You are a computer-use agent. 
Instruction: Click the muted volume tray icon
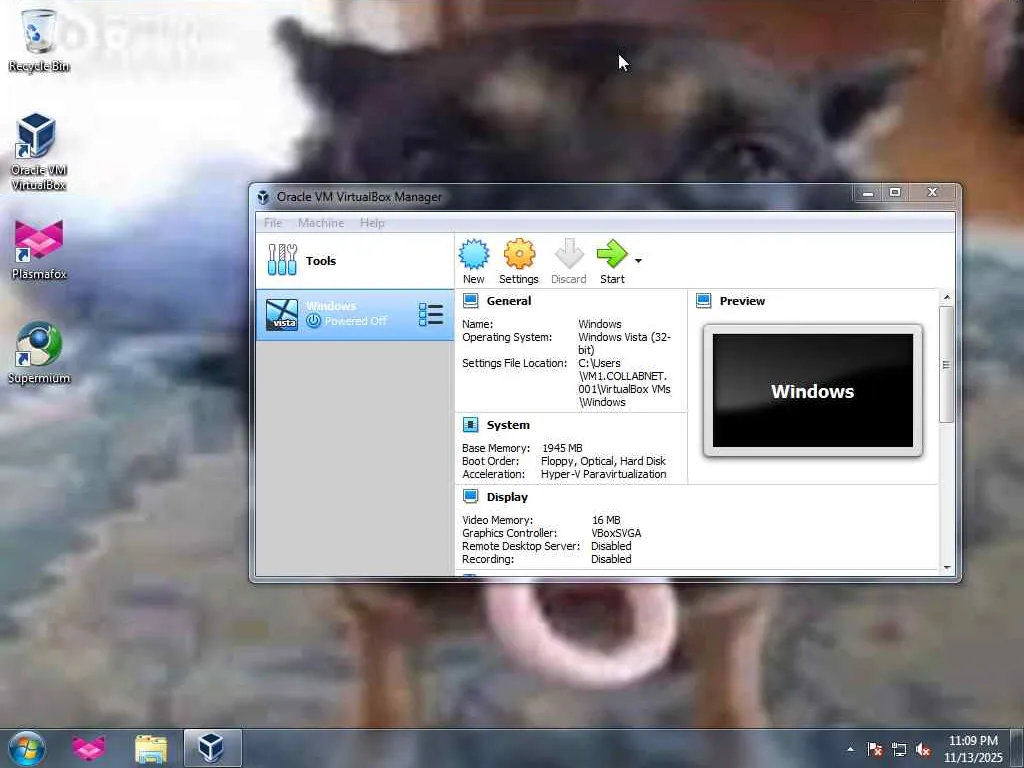coord(923,749)
